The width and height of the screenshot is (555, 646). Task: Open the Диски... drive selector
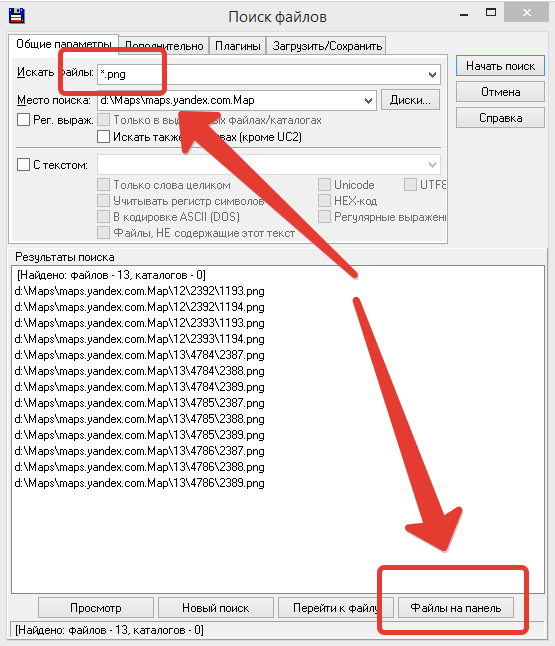pos(410,100)
